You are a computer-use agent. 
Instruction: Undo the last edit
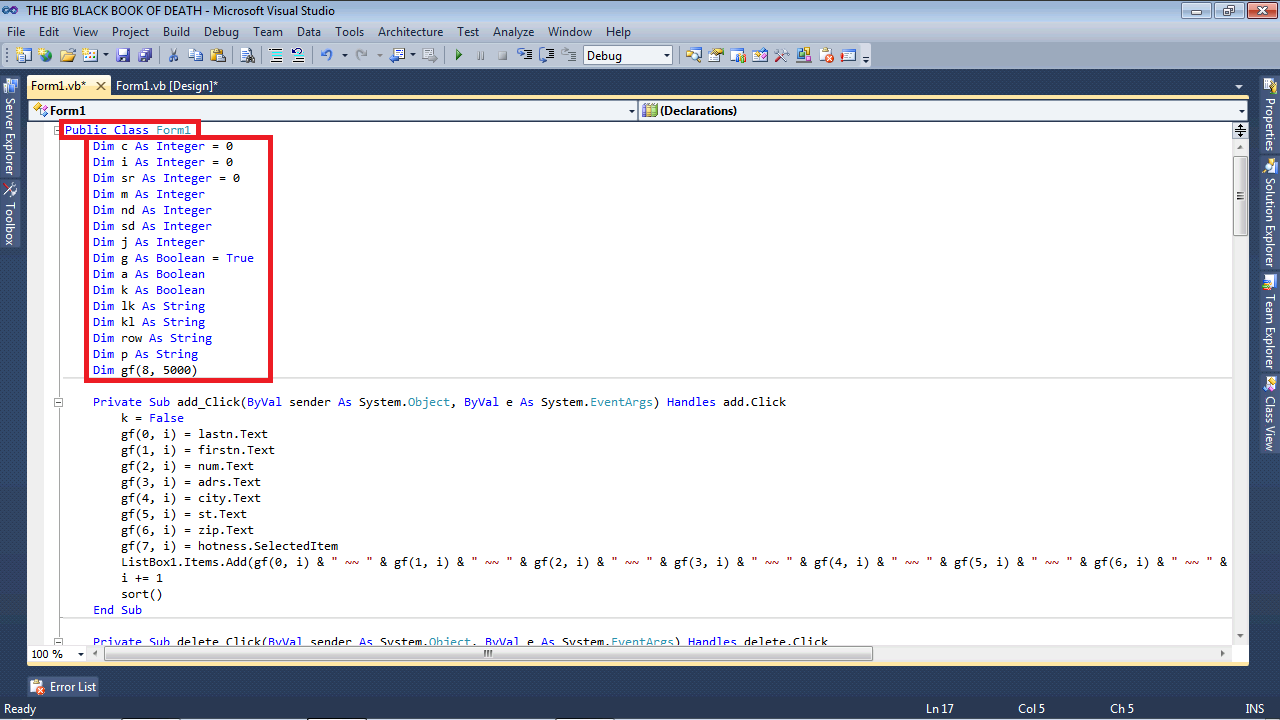[x=326, y=56]
